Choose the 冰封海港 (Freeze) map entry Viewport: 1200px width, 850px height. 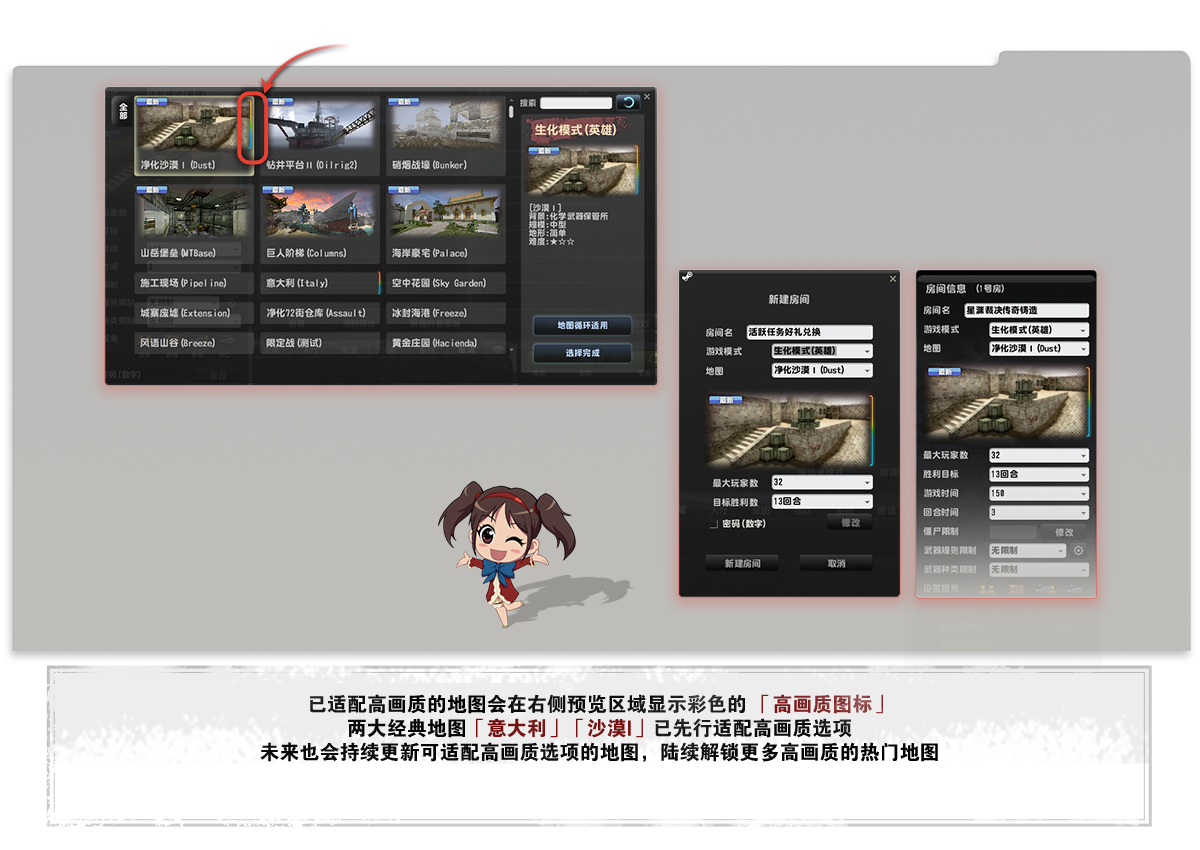tap(446, 313)
